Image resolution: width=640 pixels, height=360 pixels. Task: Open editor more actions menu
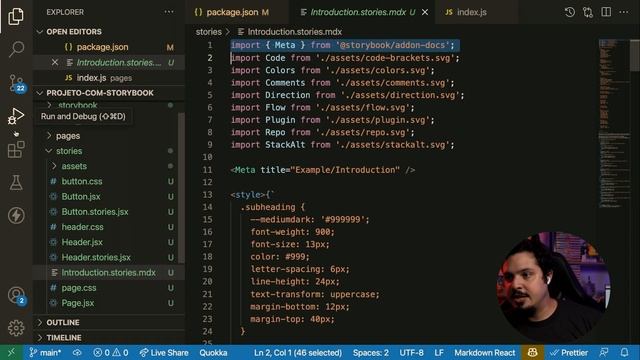click(624, 12)
